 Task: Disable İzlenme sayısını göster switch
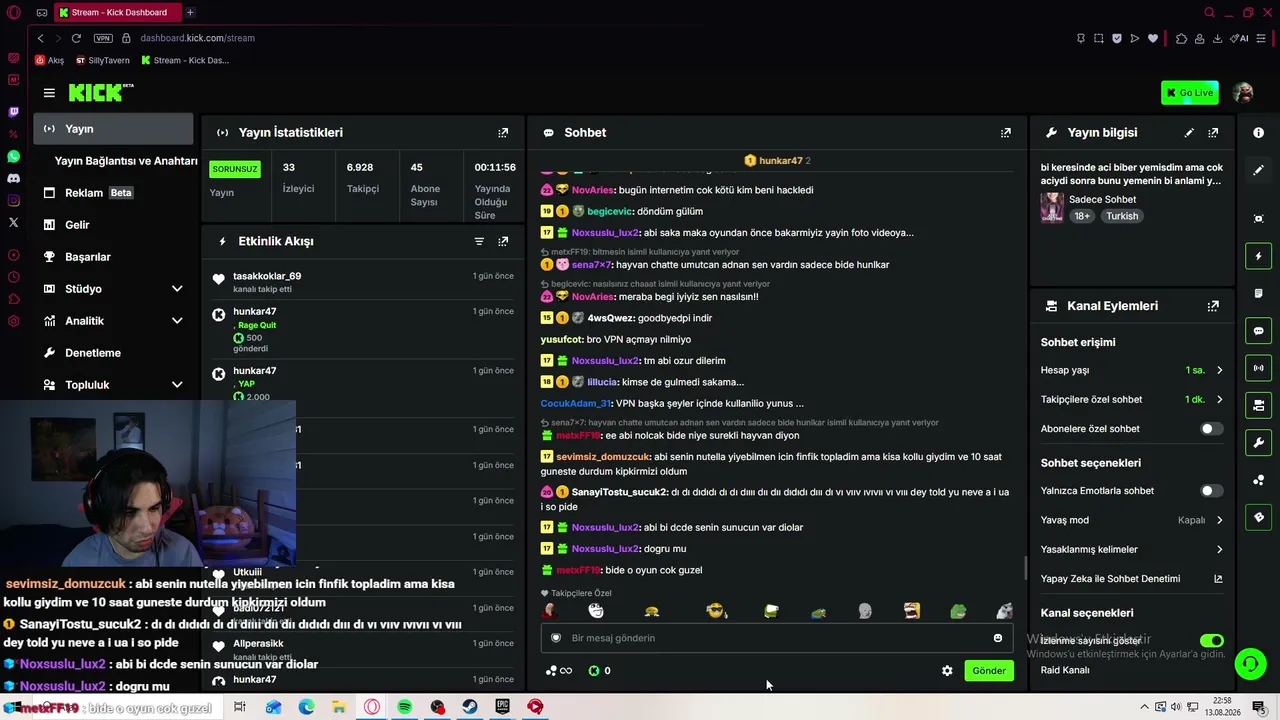(x=1211, y=640)
